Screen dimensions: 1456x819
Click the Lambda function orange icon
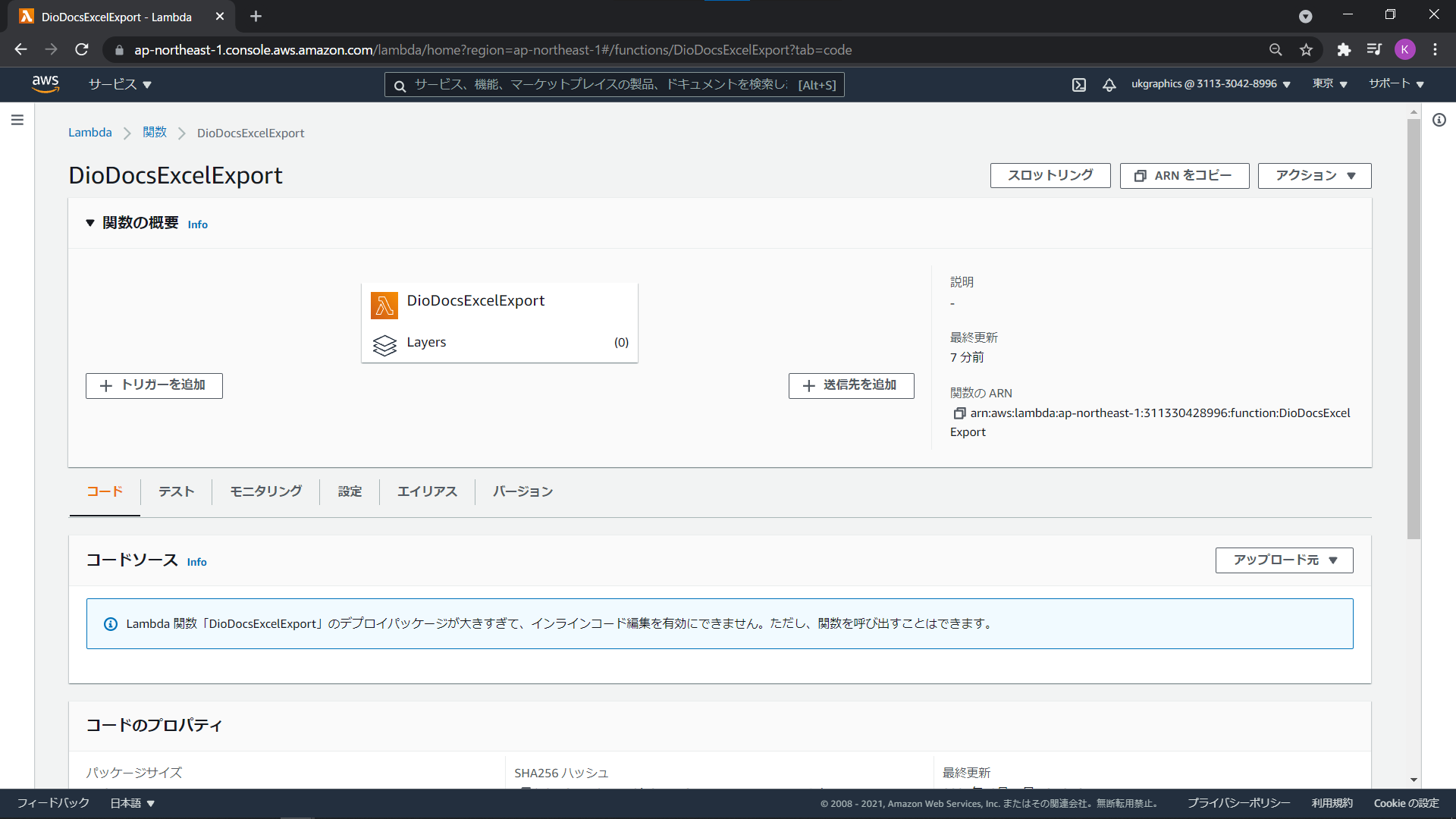[x=384, y=306]
